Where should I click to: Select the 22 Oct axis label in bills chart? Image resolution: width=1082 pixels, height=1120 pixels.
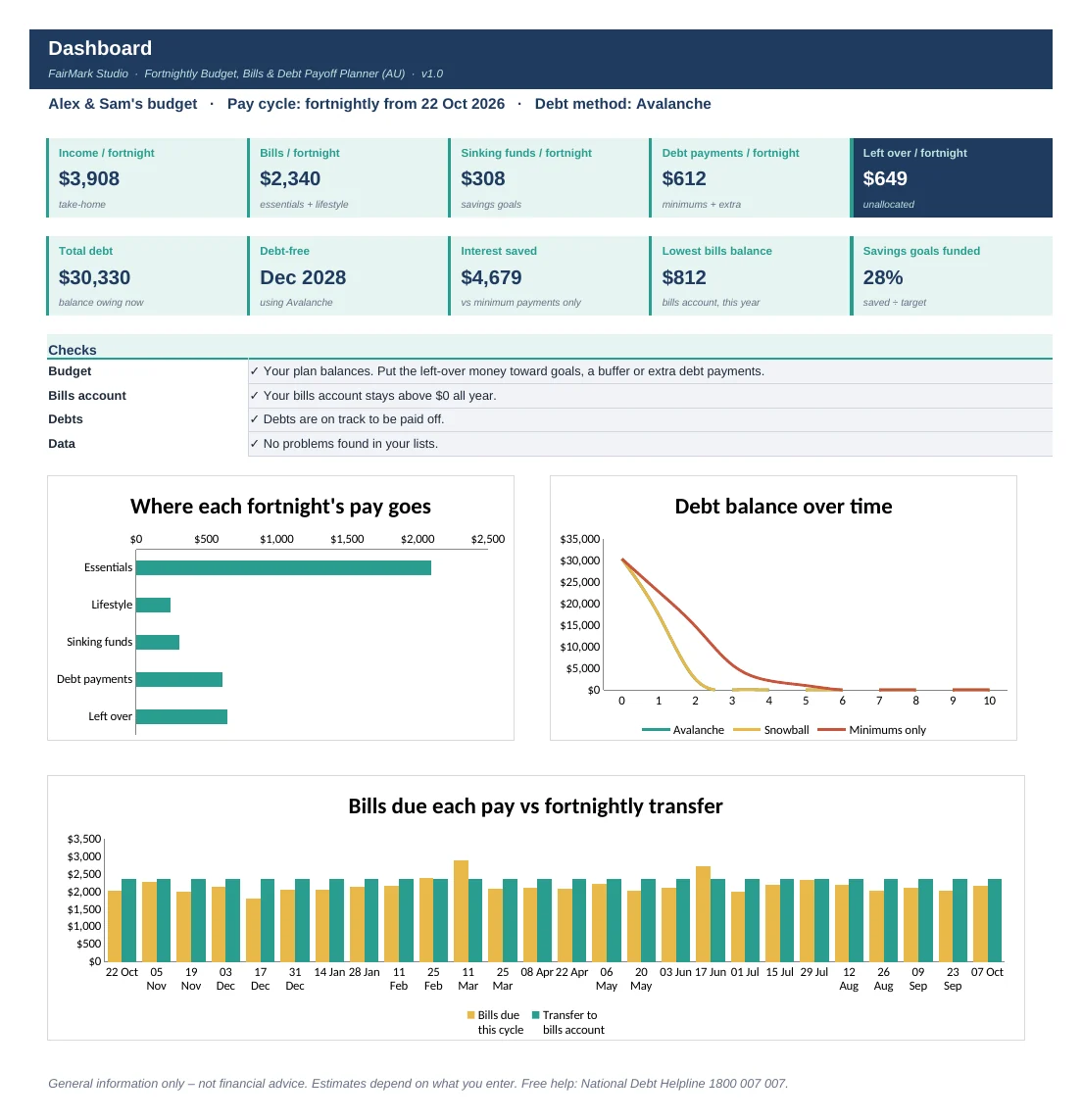point(122,973)
